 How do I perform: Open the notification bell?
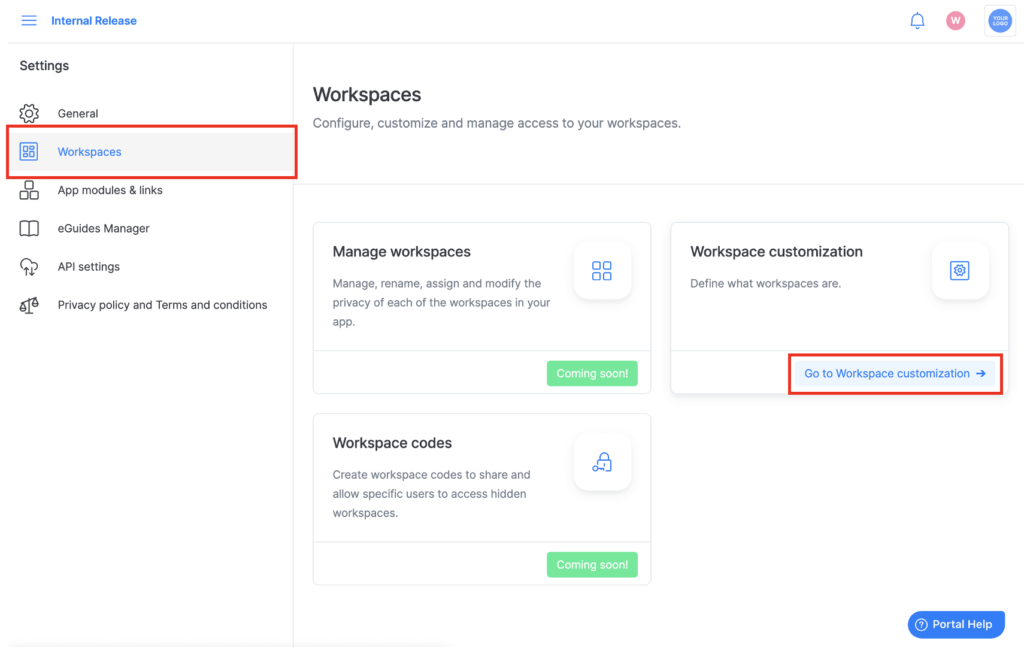(x=917, y=20)
